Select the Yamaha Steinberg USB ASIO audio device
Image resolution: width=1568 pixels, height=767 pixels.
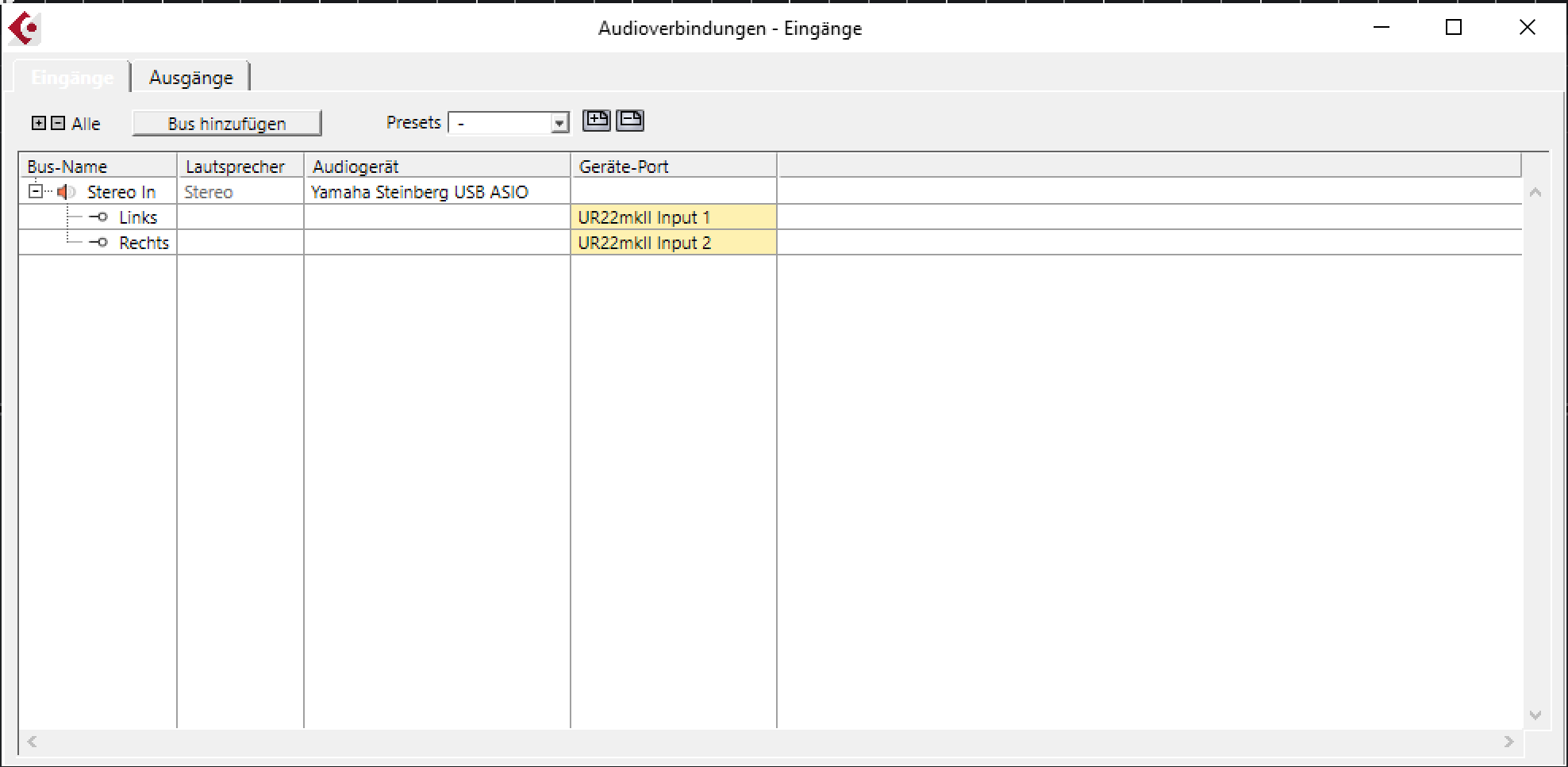click(420, 192)
